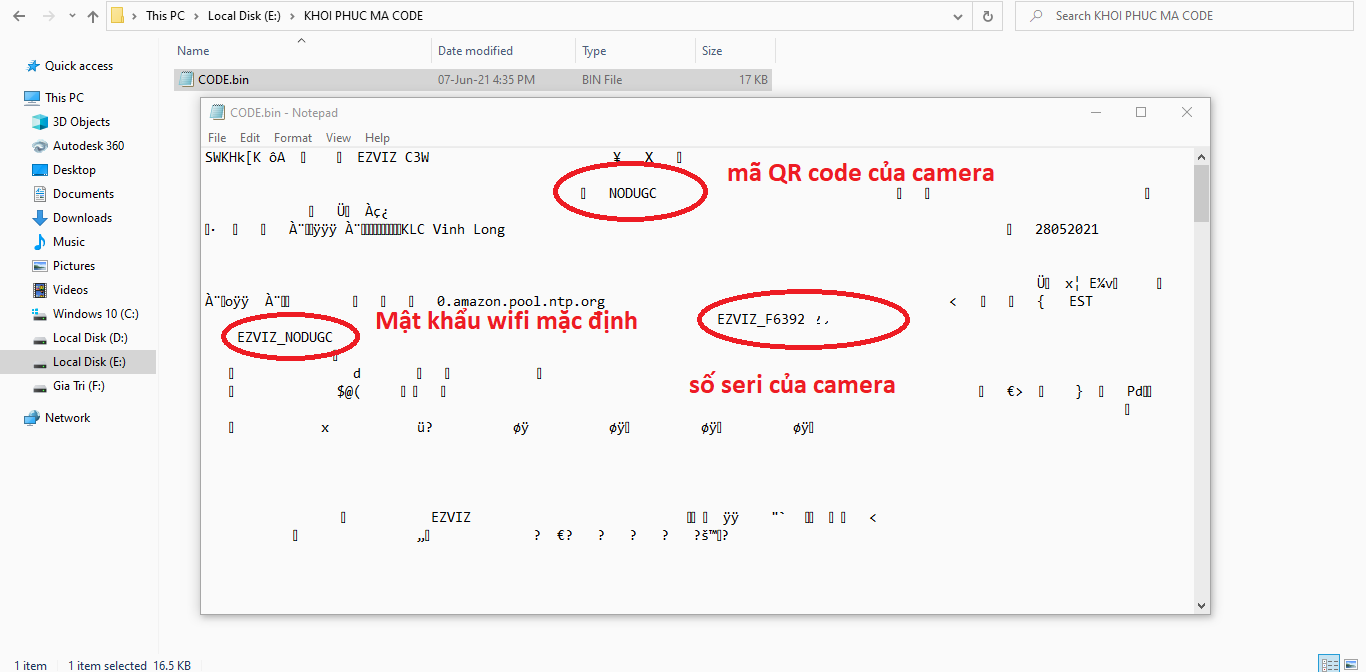This screenshot has height=672, width=1366.
Task: Open Autodesk 360 in the sidebar
Action: [x=88, y=146]
